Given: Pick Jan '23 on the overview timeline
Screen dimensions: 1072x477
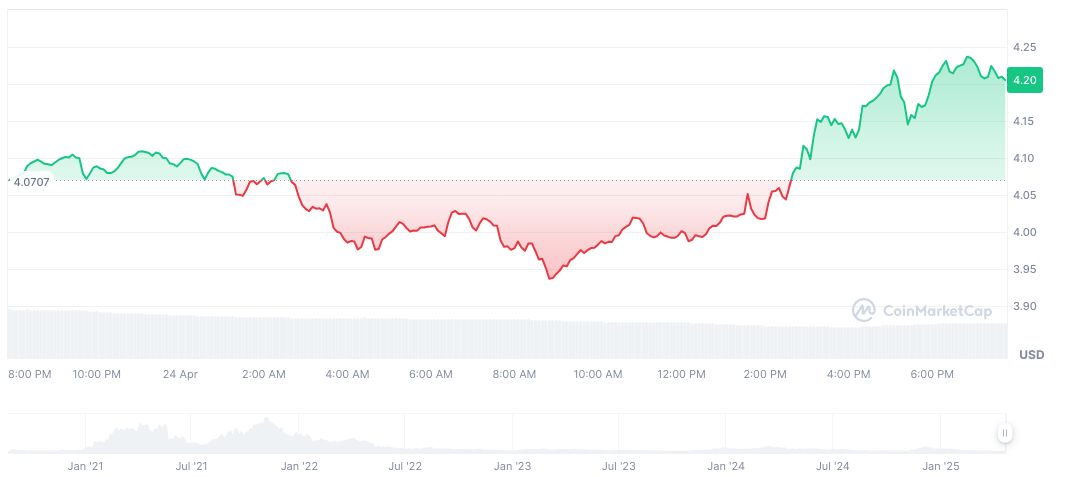Looking at the screenshot, I should (512, 466).
